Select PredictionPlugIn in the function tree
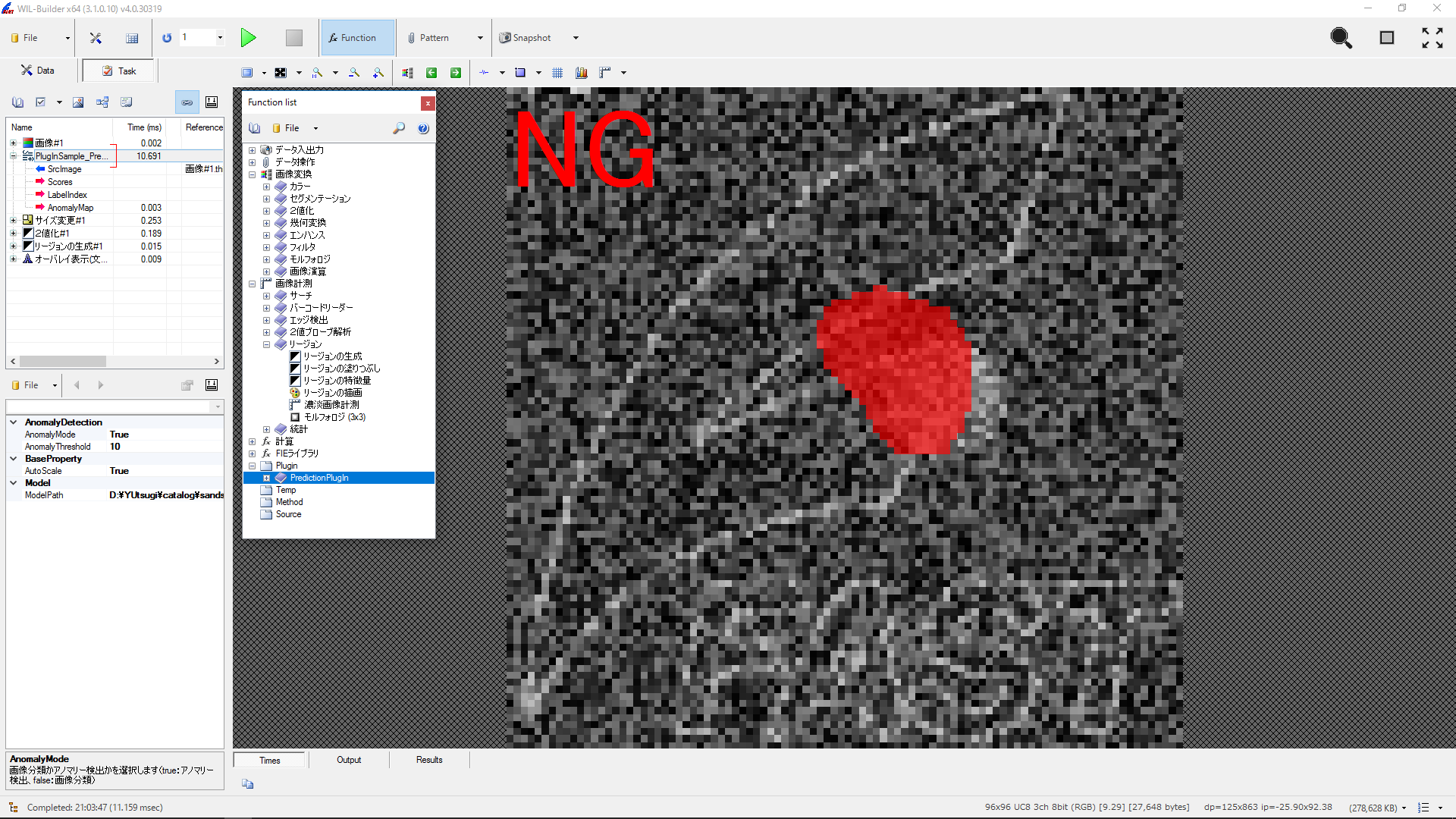The height and width of the screenshot is (819, 1456). [319, 478]
